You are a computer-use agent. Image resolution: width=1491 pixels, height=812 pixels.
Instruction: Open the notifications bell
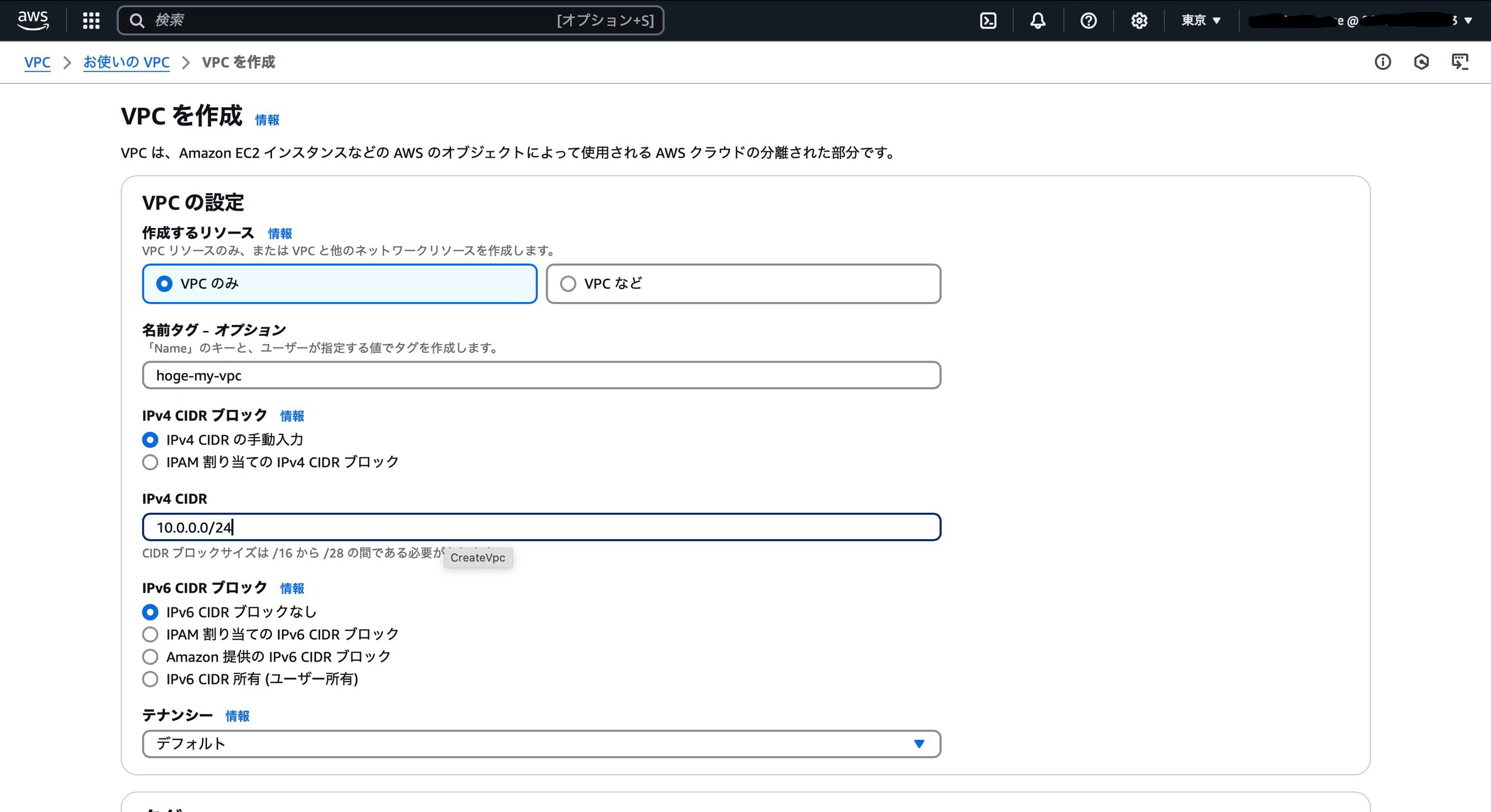pos(1038,20)
